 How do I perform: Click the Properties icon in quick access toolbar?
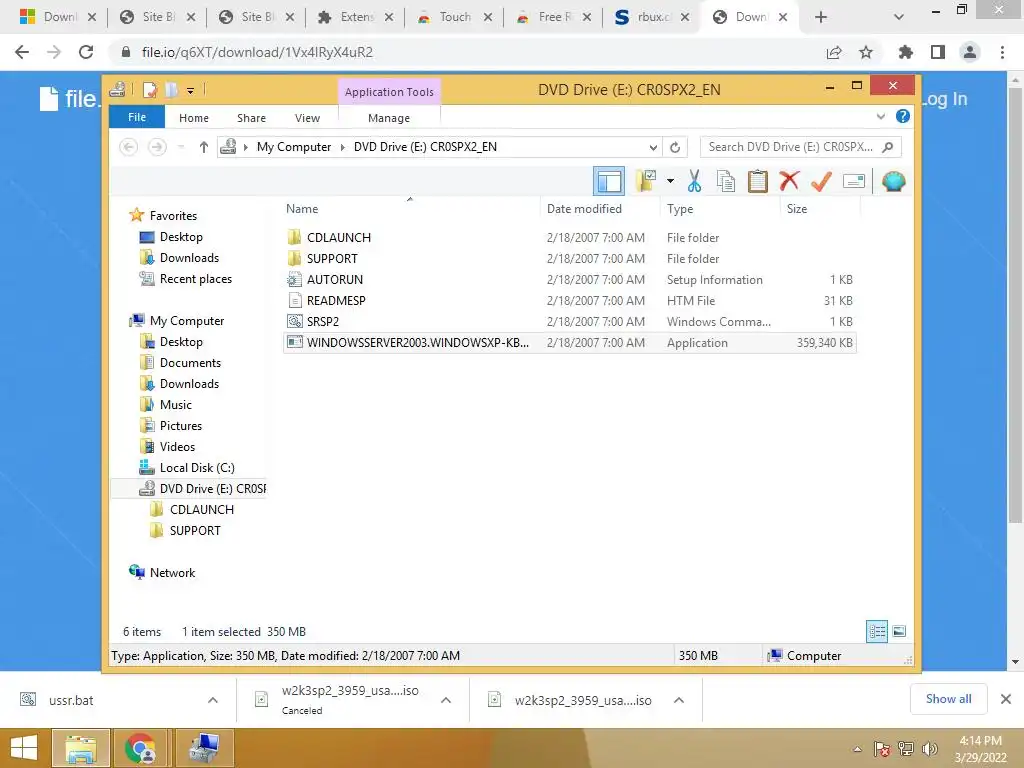click(150, 89)
